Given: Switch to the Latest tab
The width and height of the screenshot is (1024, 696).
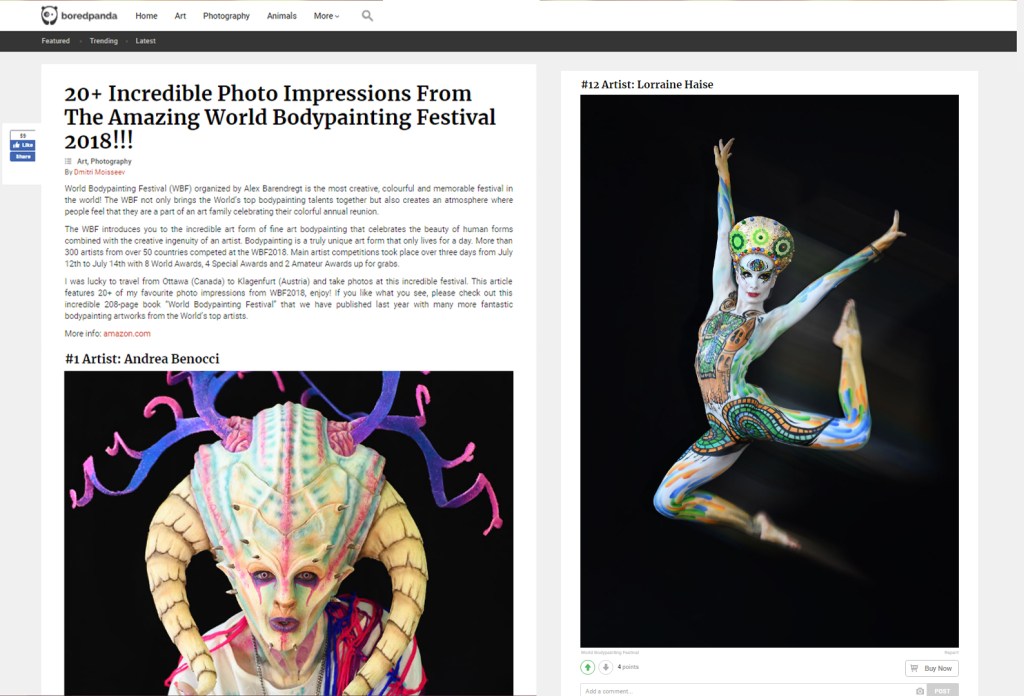Looking at the screenshot, I should [145, 41].
